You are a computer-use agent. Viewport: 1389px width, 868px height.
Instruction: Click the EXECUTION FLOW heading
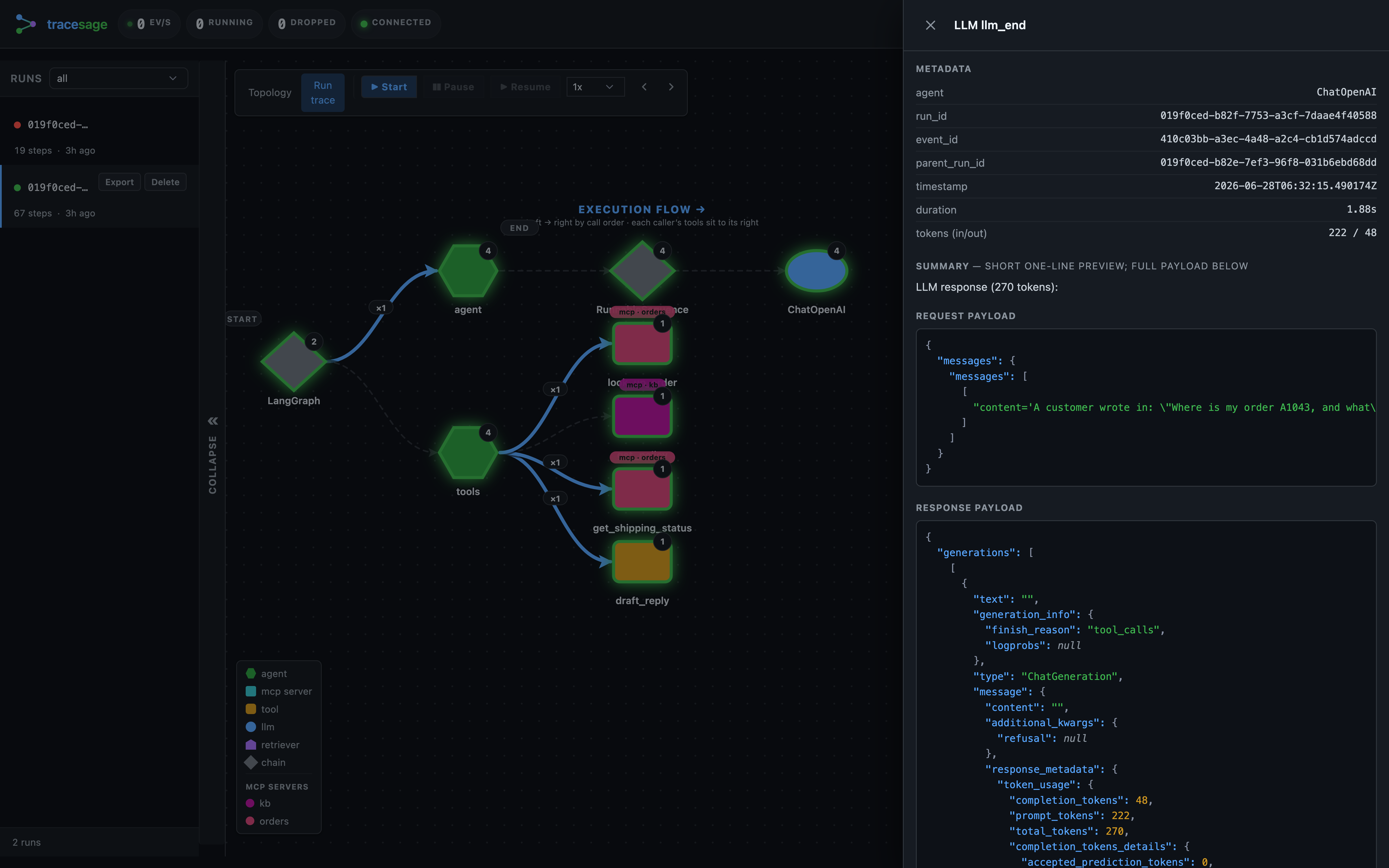641,209
